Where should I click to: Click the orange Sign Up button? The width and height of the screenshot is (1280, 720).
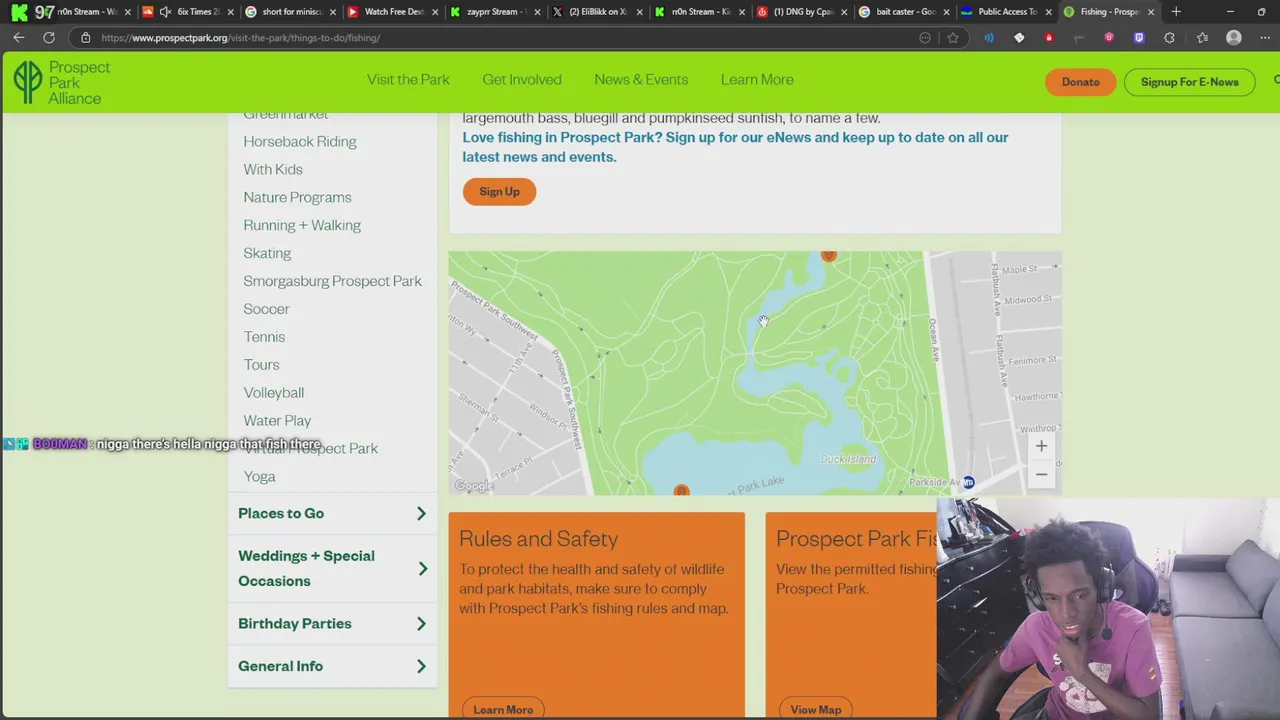[x=499, y=192]
